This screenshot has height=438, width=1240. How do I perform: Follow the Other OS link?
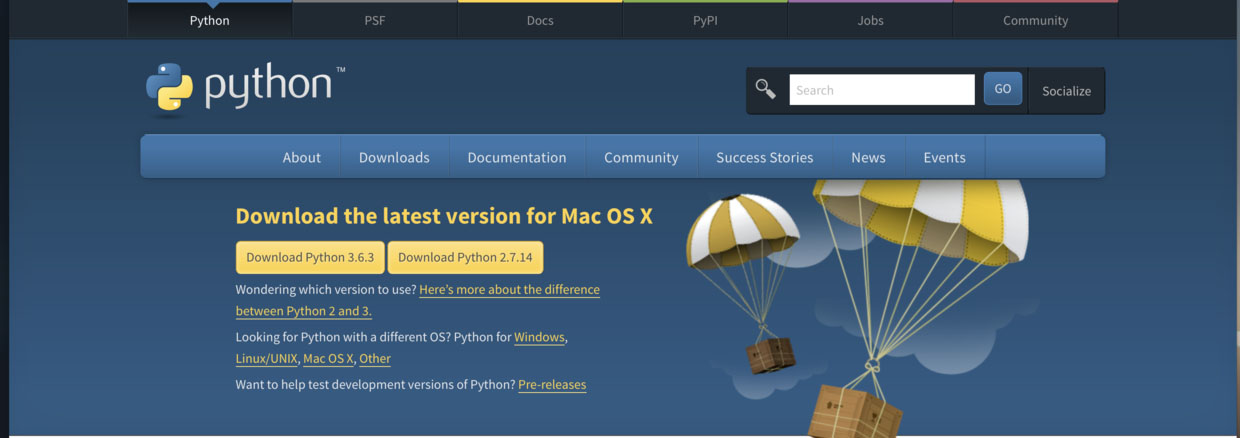pos(375,359)
